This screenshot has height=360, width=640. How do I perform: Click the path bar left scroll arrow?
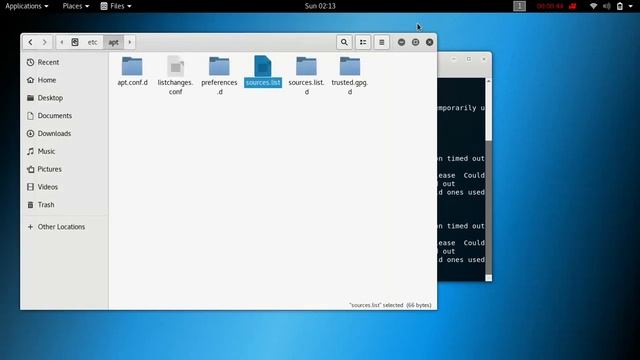pyautogui.click(x=62, y=42)
